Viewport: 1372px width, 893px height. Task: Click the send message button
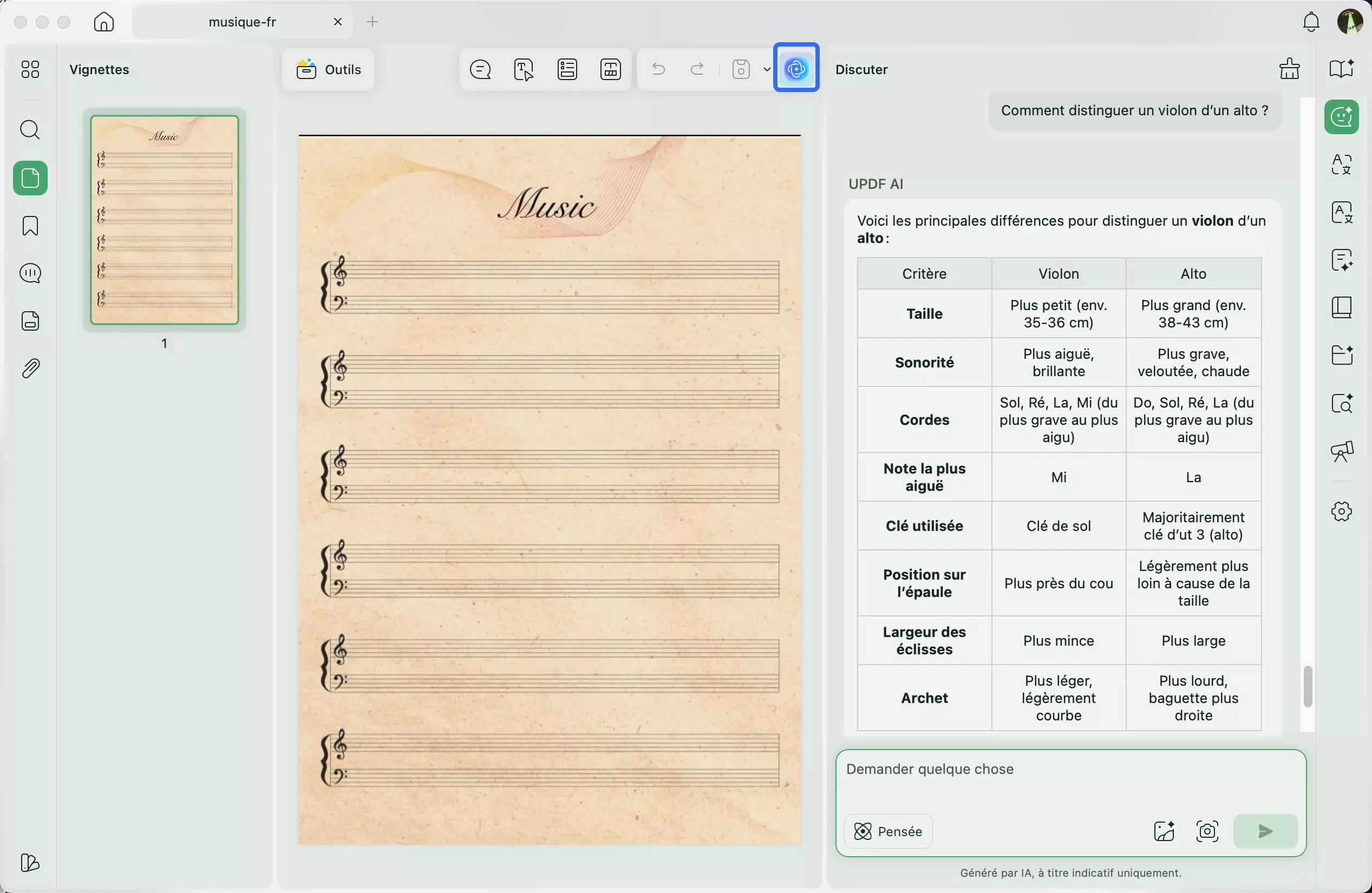click(1265, 831)
